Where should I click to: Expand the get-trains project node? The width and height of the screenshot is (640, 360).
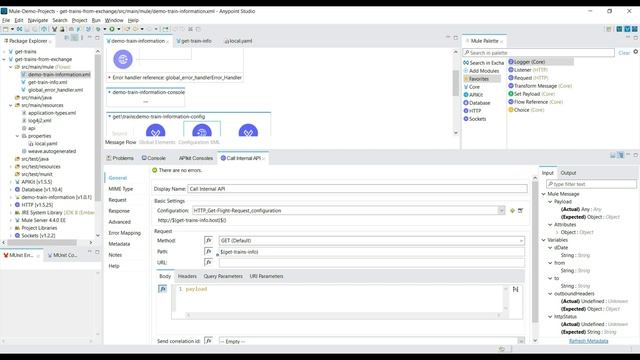click(4, 52)
